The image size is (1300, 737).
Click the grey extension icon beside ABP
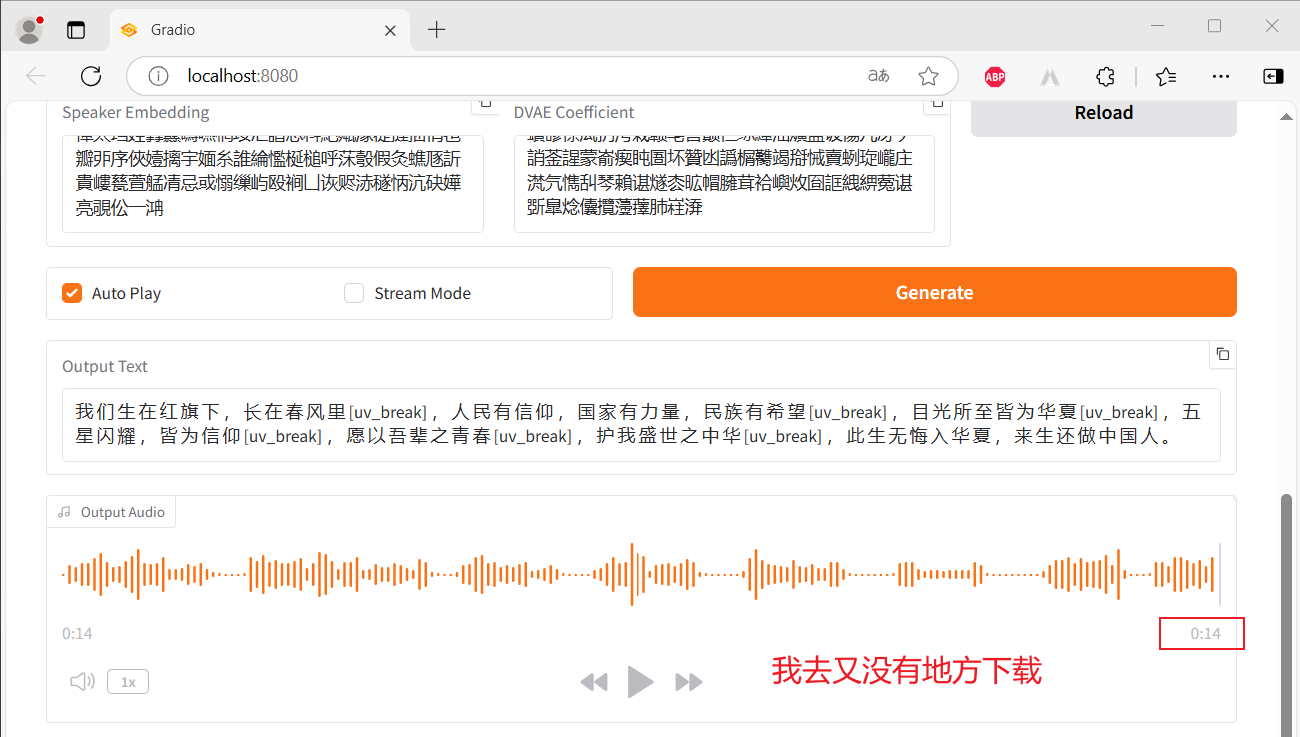[1050, 76]
